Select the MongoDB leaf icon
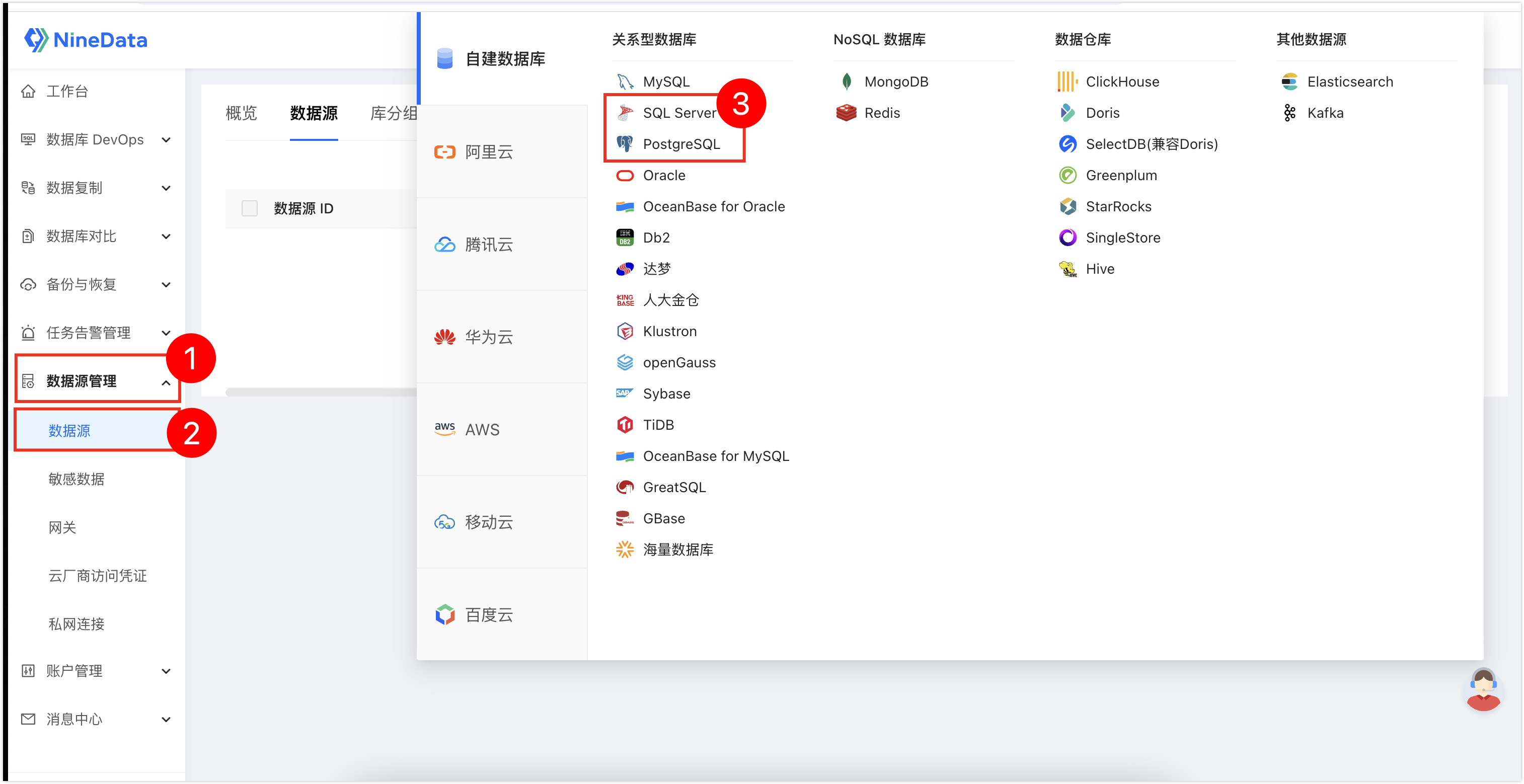This screenshot has height=784, width=1524. [x=847, y=82]
